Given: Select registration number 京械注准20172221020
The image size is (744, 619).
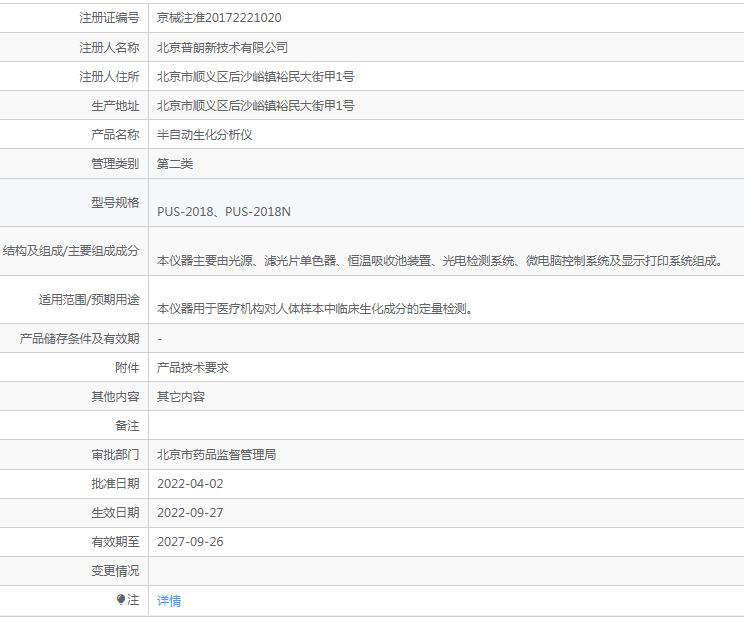Looking at the screenshot, I should (219, 18).
